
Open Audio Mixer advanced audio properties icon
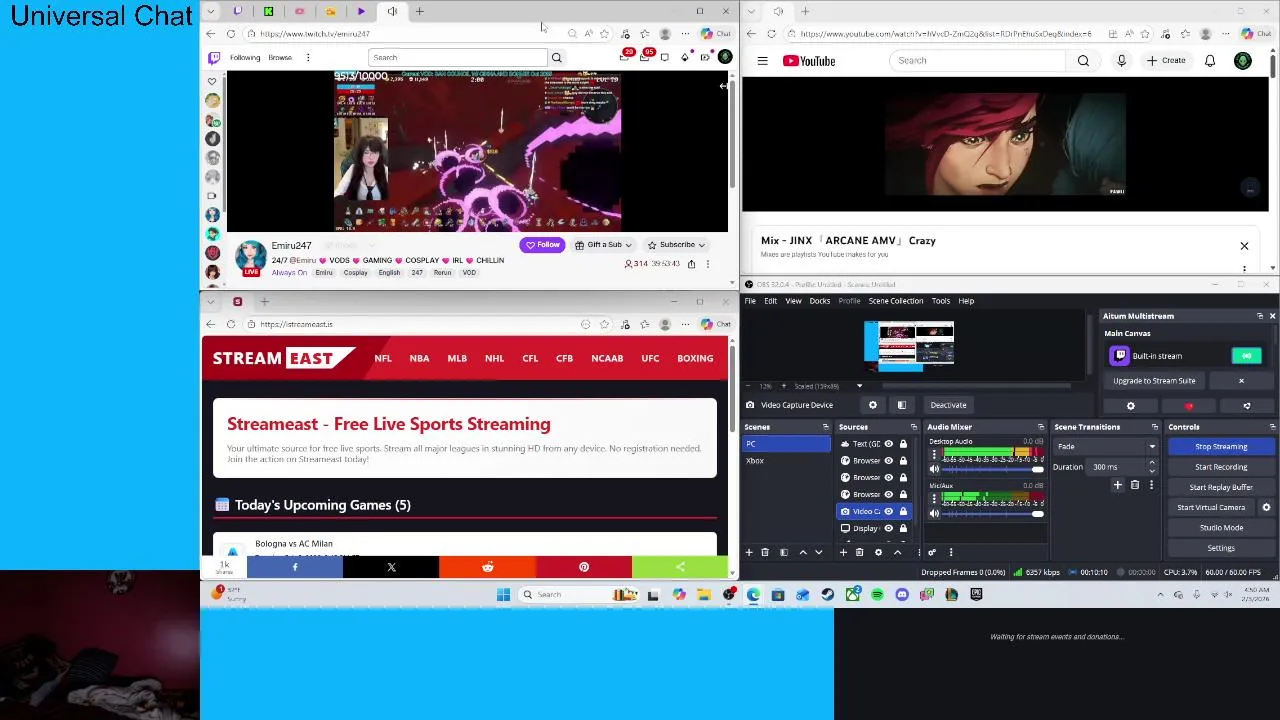(932, 552)
